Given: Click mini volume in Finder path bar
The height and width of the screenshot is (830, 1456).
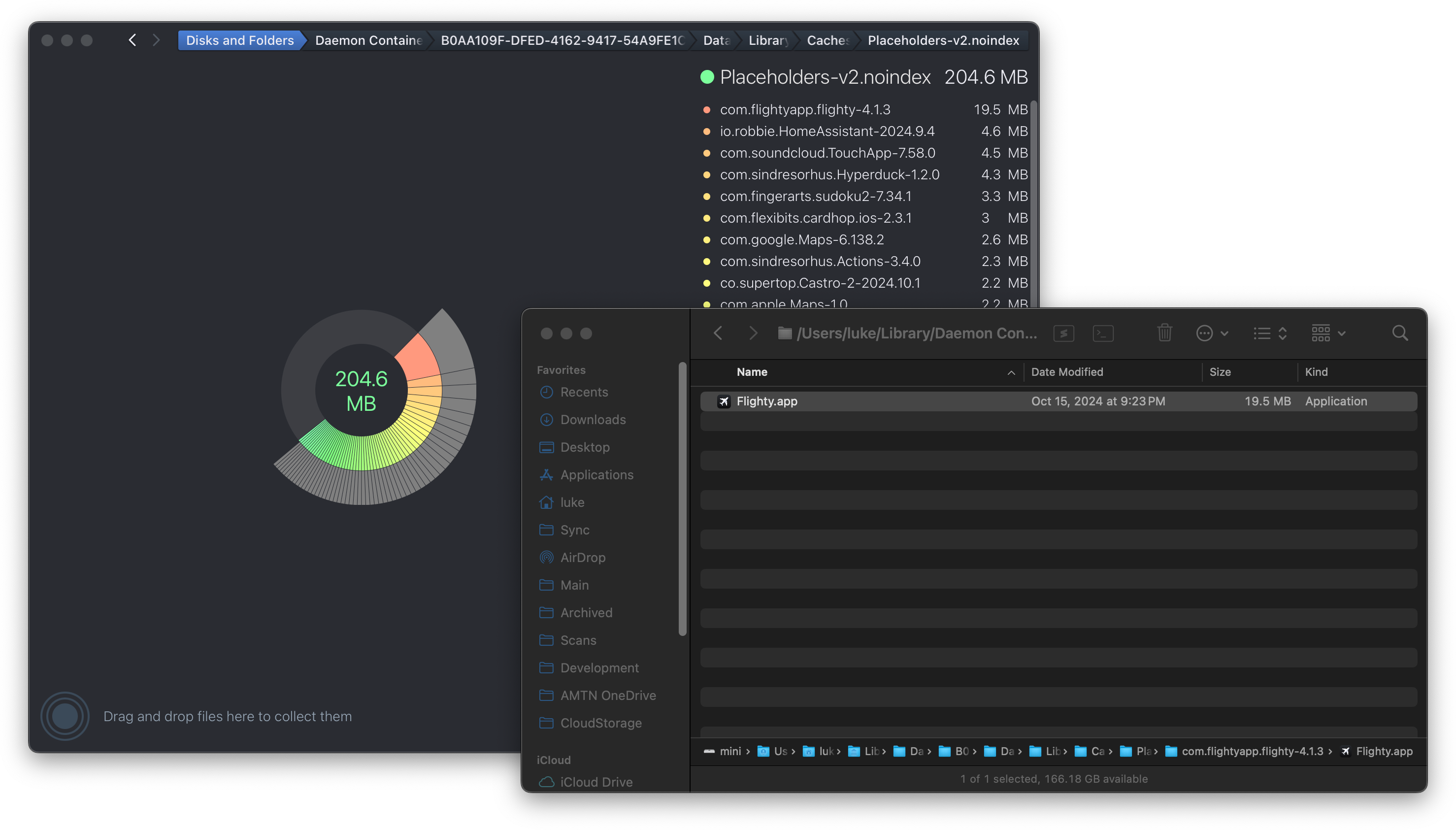Looking at the screenshot, I should tap(722, 751).
